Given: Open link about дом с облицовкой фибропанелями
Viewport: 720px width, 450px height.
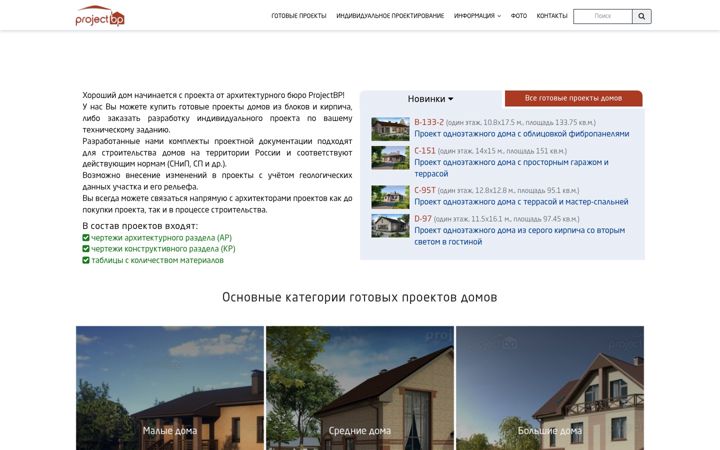Looking at the screenshot, I should [522, 134].
